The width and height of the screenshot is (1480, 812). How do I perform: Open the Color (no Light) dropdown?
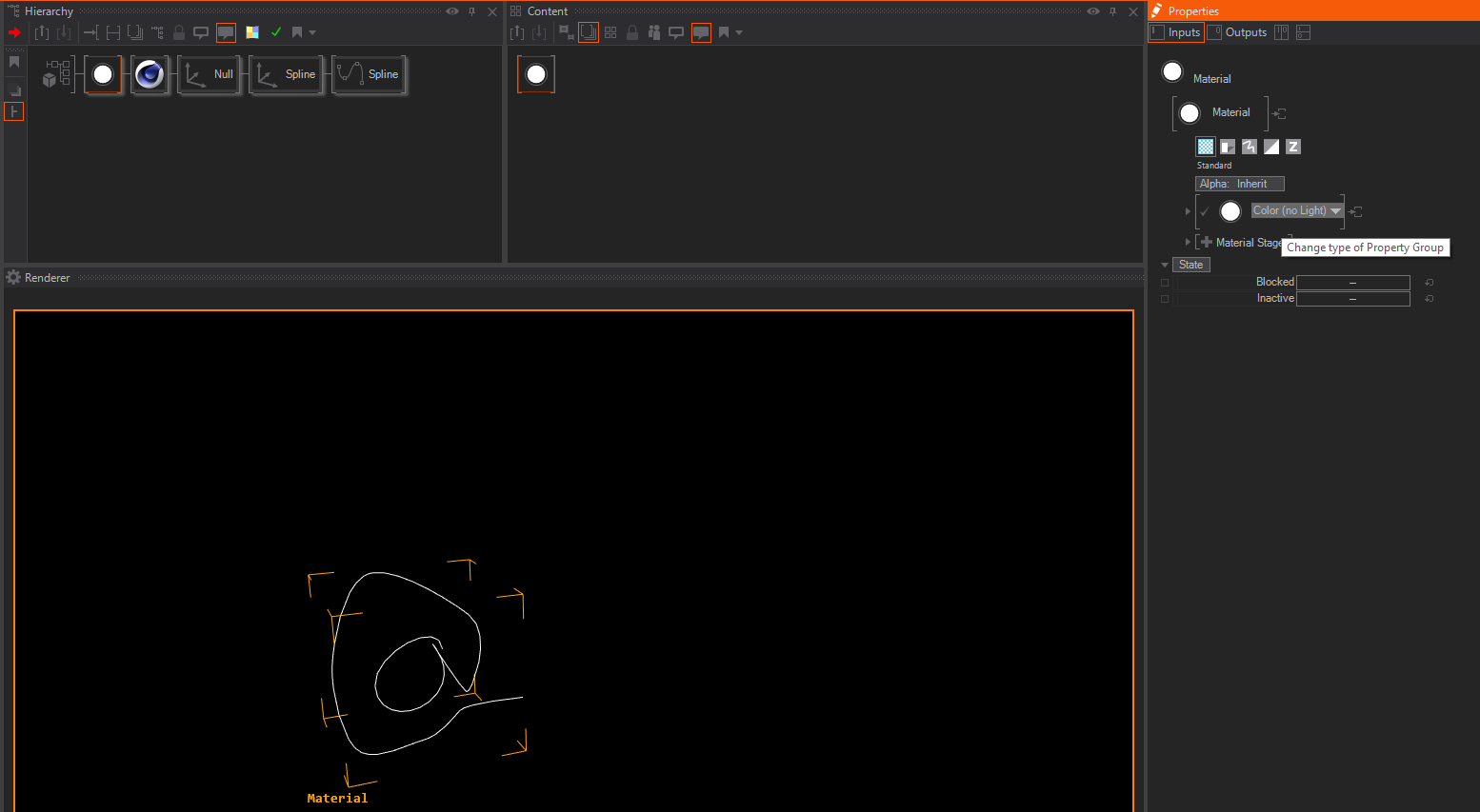coord(1335,211)
